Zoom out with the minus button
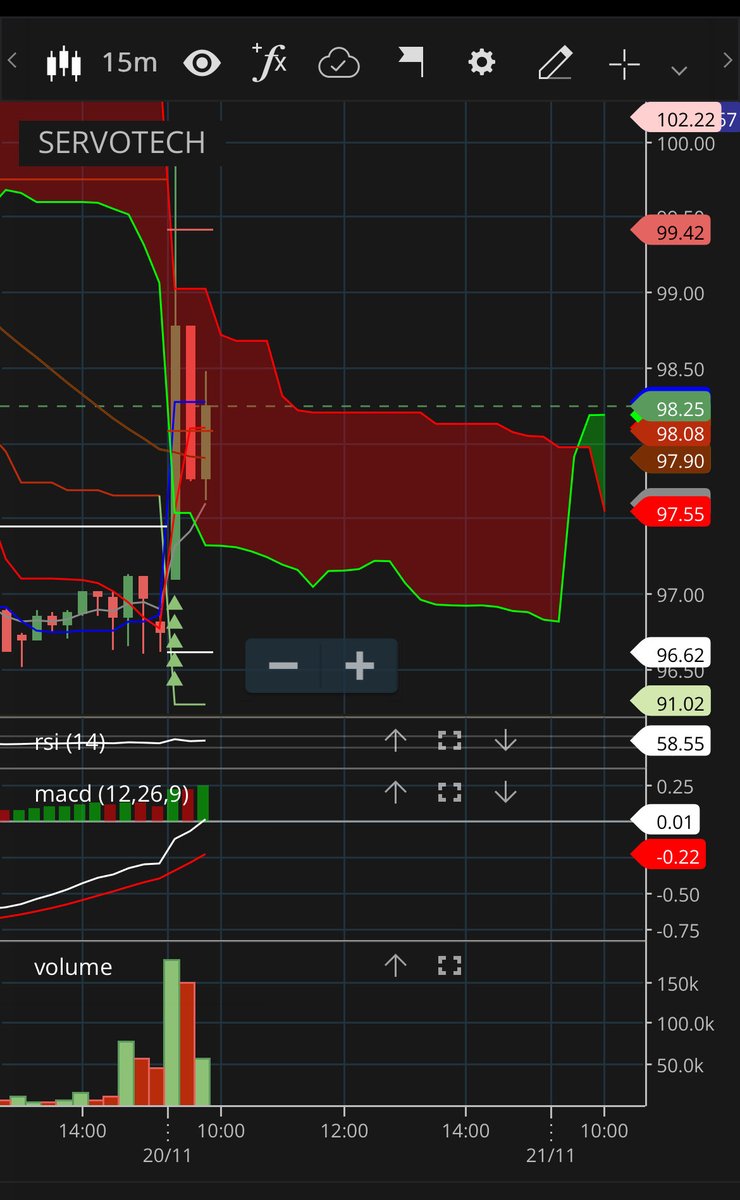Screen dimensions: 740x1200 click(283, 666)
